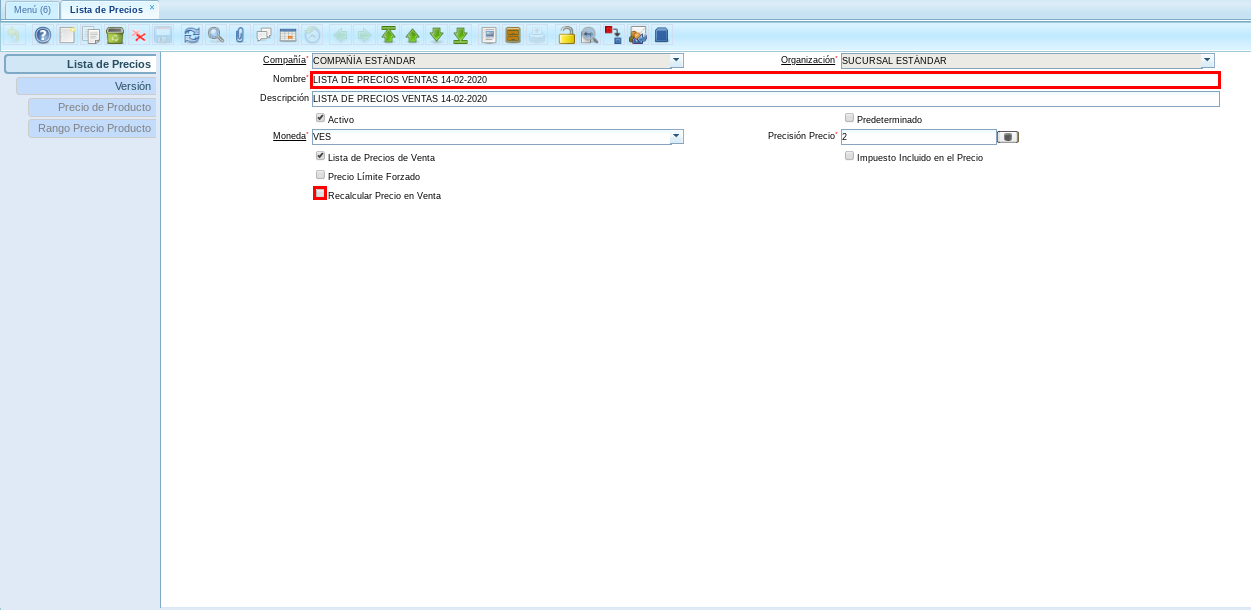Image resolution: width=1251 pixels, height=610 pixels.
Task: Go to previous record up arrow
Action: 413,35
